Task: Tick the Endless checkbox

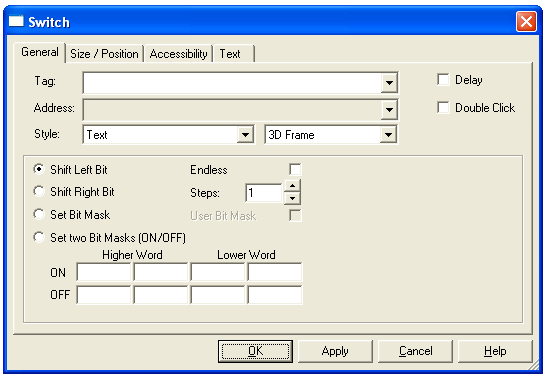Action: [x=295, y=169]
